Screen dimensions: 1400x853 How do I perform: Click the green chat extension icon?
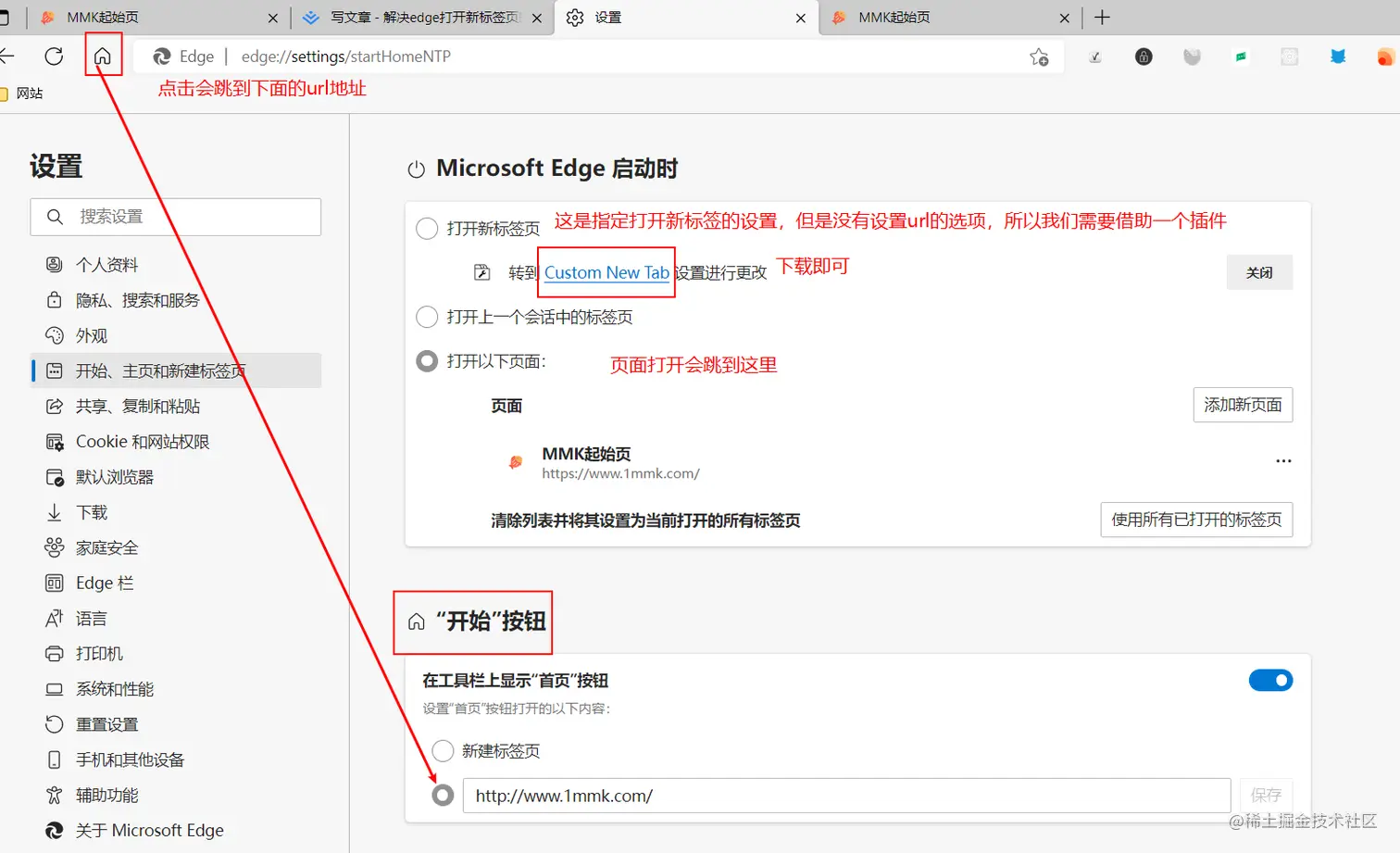point(1241,57)
